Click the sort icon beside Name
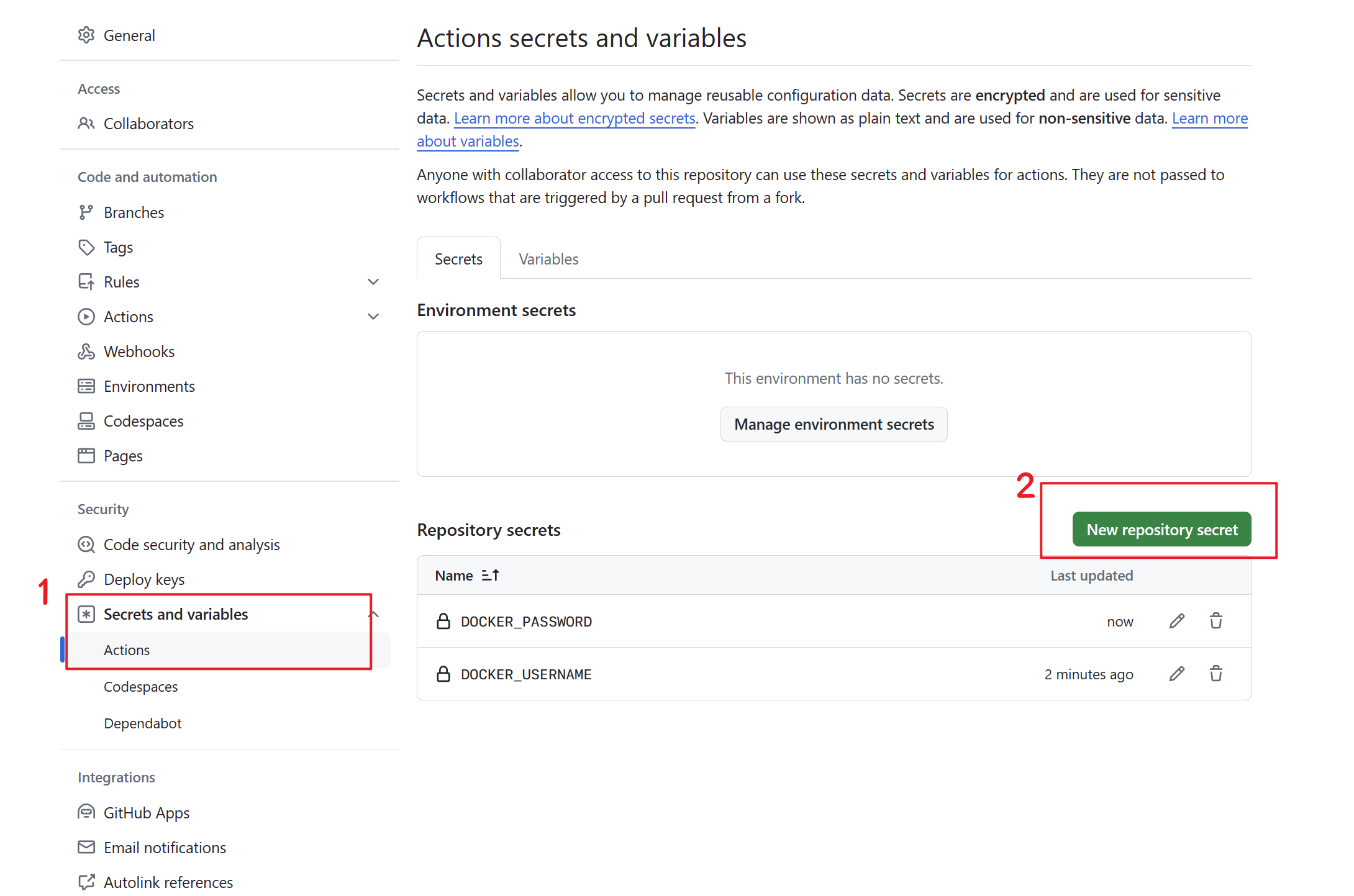Screen dimensions: 1354x896 (490, 576)
